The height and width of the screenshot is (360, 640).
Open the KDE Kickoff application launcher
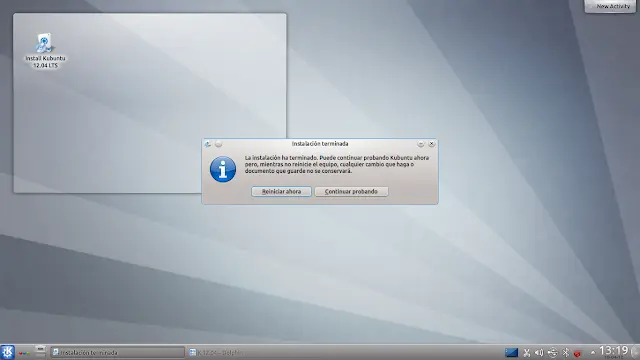pos(7,352)
